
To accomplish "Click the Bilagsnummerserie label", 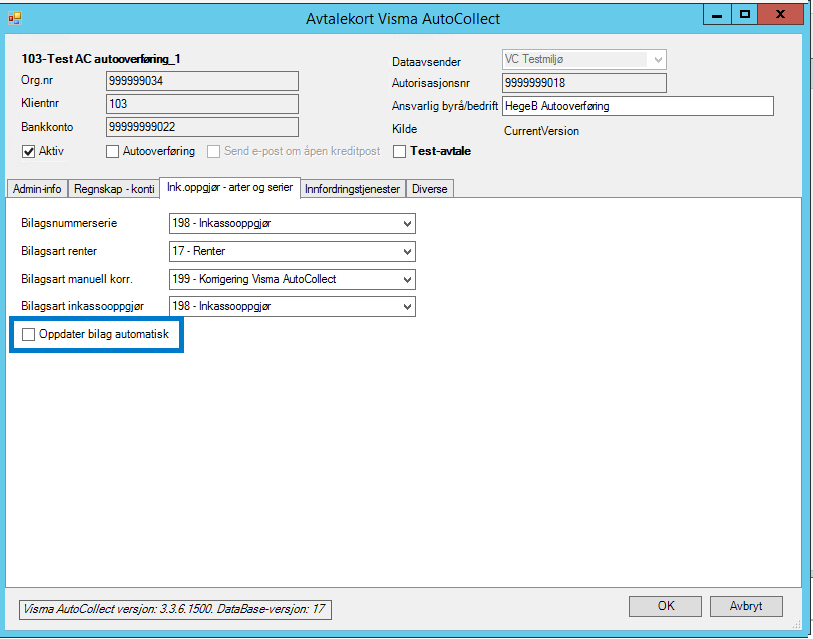I will (69, 224).
